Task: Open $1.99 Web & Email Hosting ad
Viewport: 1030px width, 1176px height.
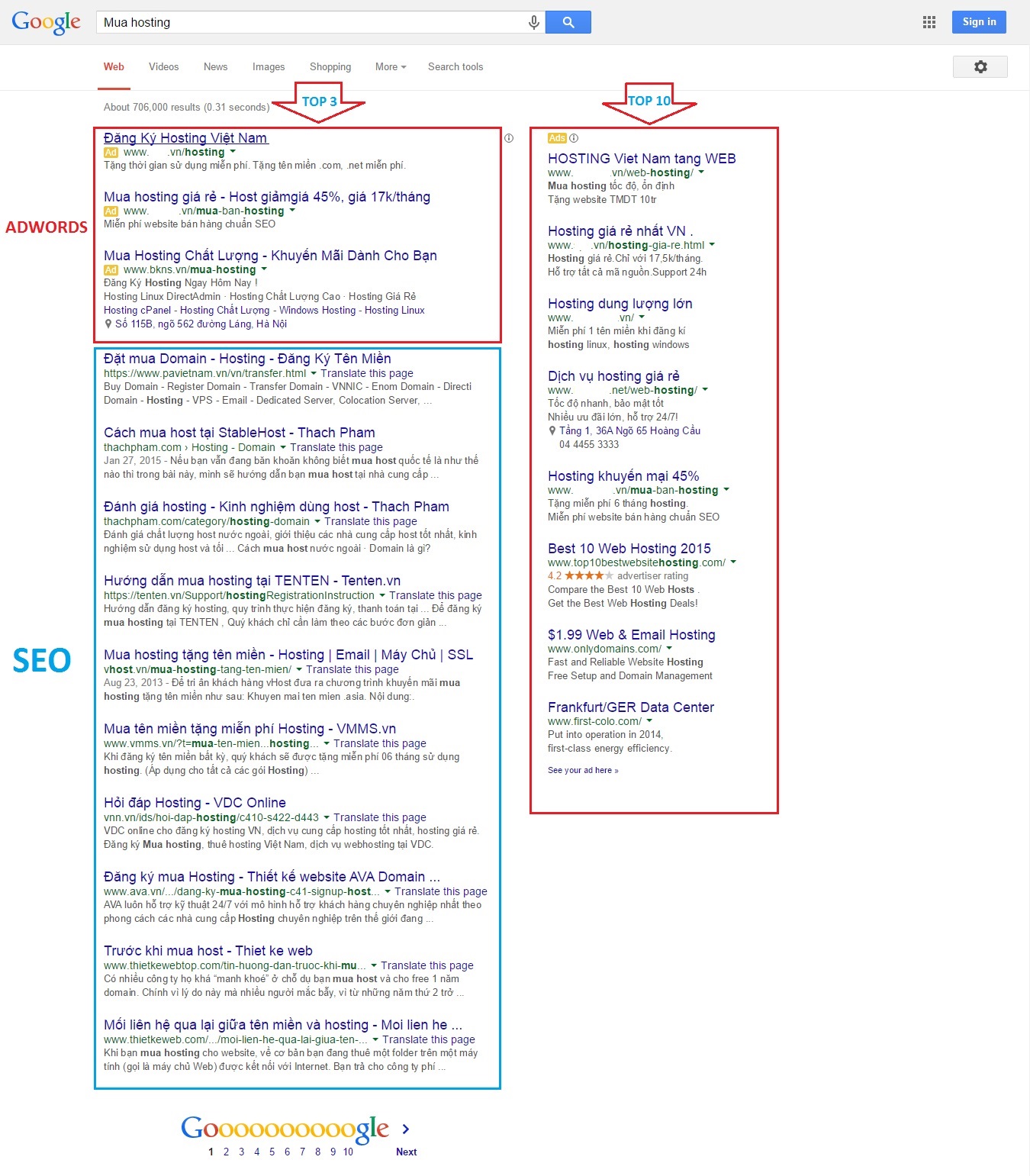Action: (632, 635)
